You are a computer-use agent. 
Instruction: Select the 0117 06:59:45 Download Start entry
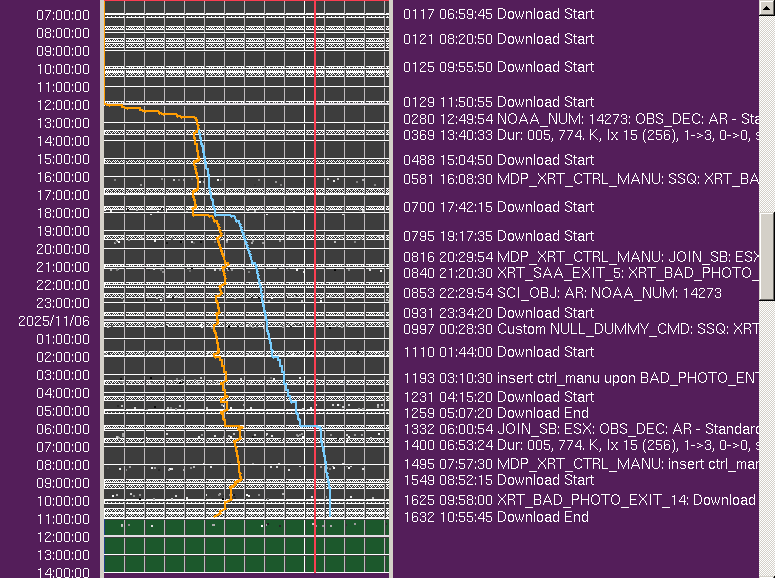coord(498,14)
